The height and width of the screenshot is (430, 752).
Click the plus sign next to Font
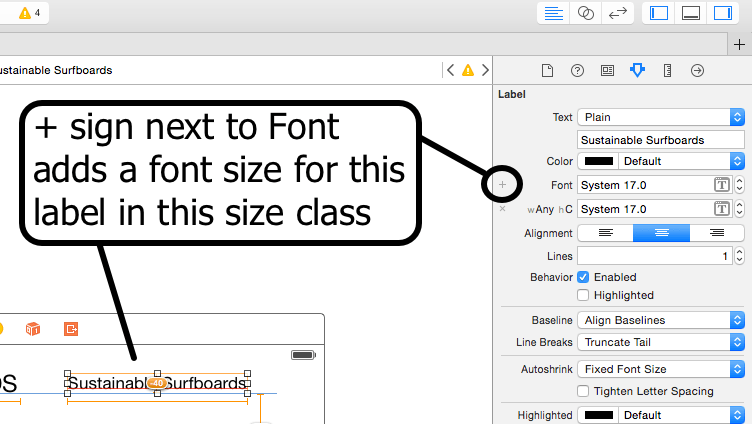click(503, 185)
